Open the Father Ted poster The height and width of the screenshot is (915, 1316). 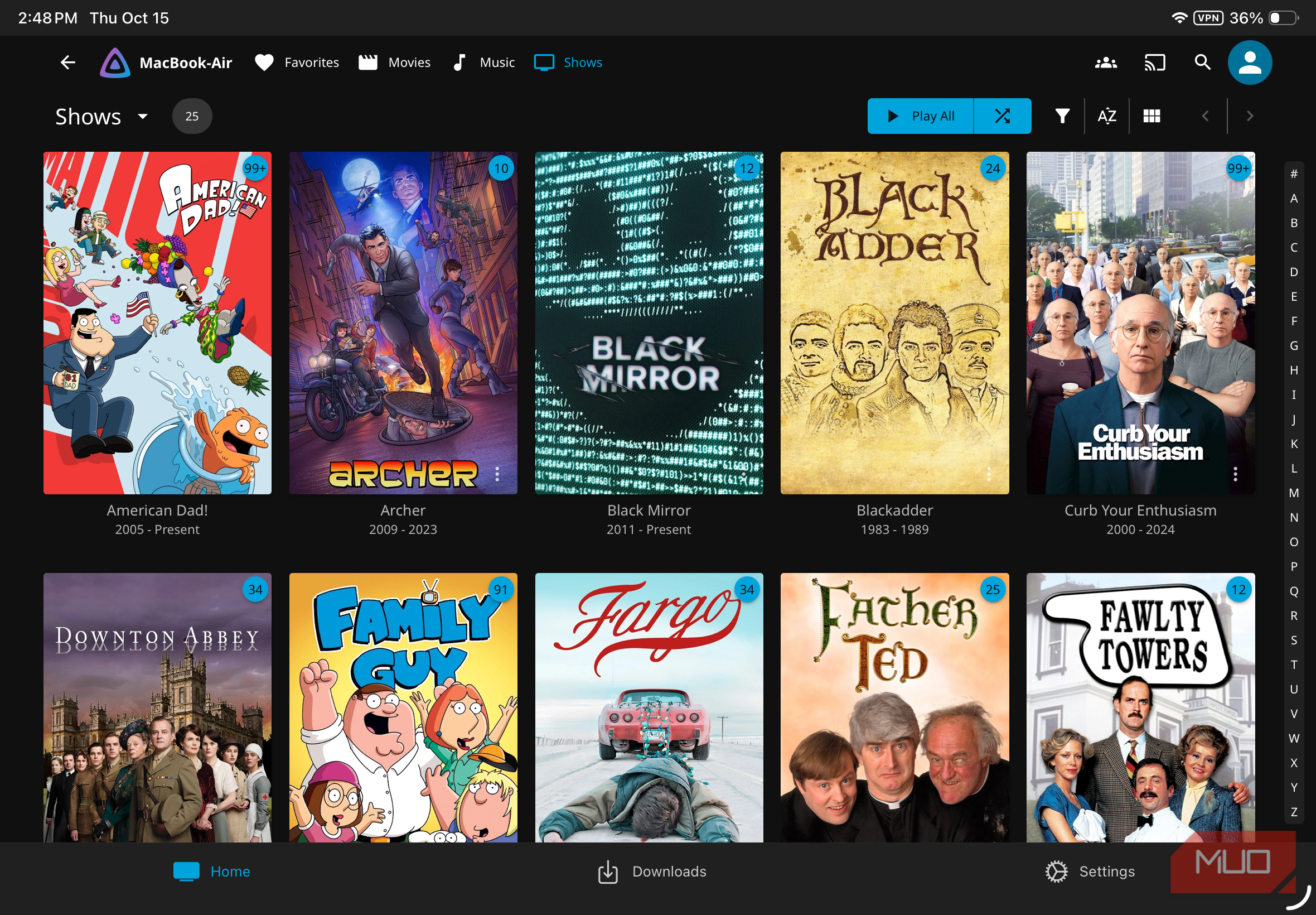tap(895, 707)
